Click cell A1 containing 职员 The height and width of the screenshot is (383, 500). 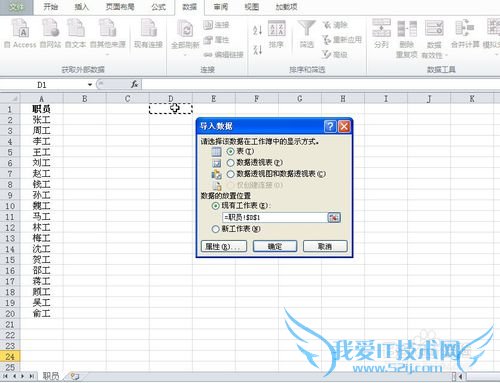(x=41, y=109)
